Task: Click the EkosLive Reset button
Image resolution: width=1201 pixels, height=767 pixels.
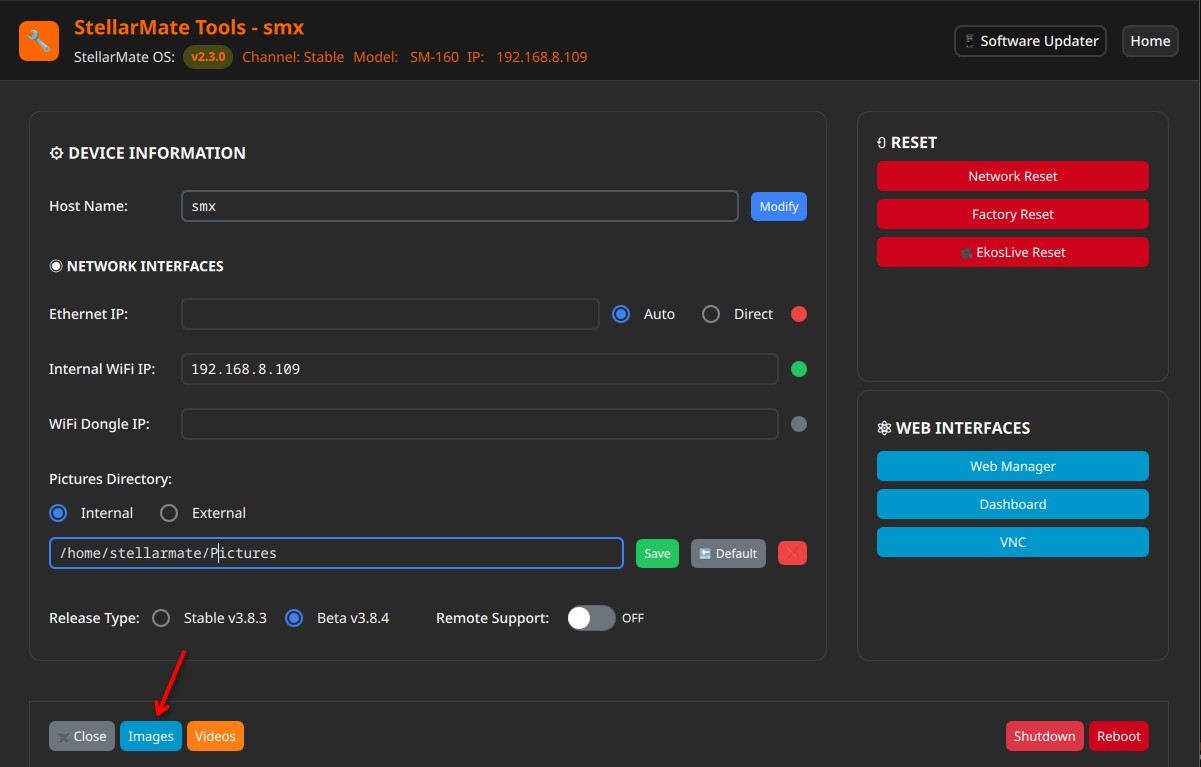Action: (x=1013, y=252)
